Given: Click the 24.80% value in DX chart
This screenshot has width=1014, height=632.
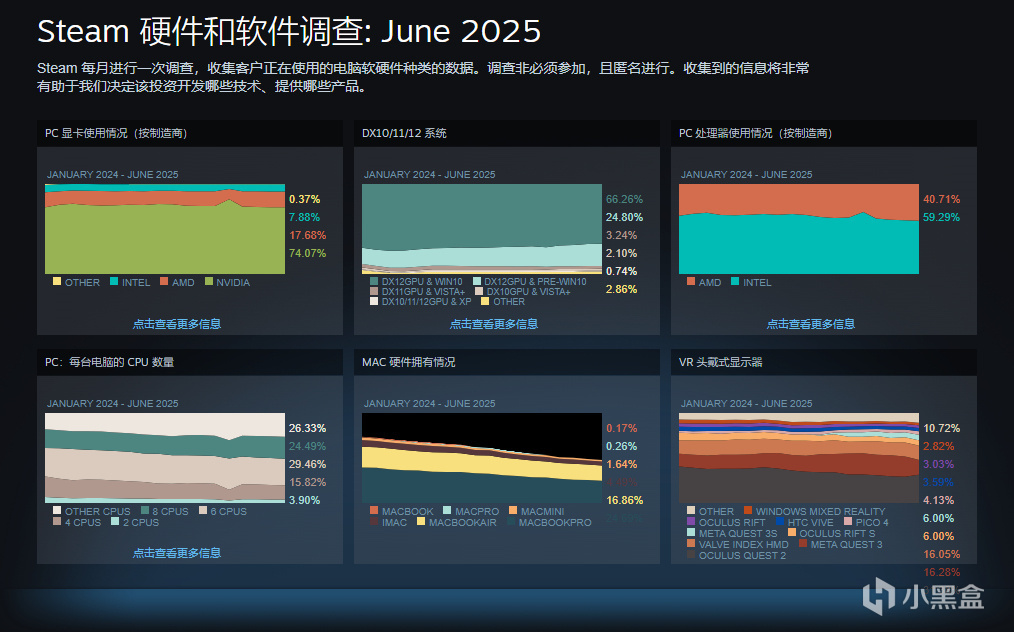Looking at the screenshot, I should [624, 217].
